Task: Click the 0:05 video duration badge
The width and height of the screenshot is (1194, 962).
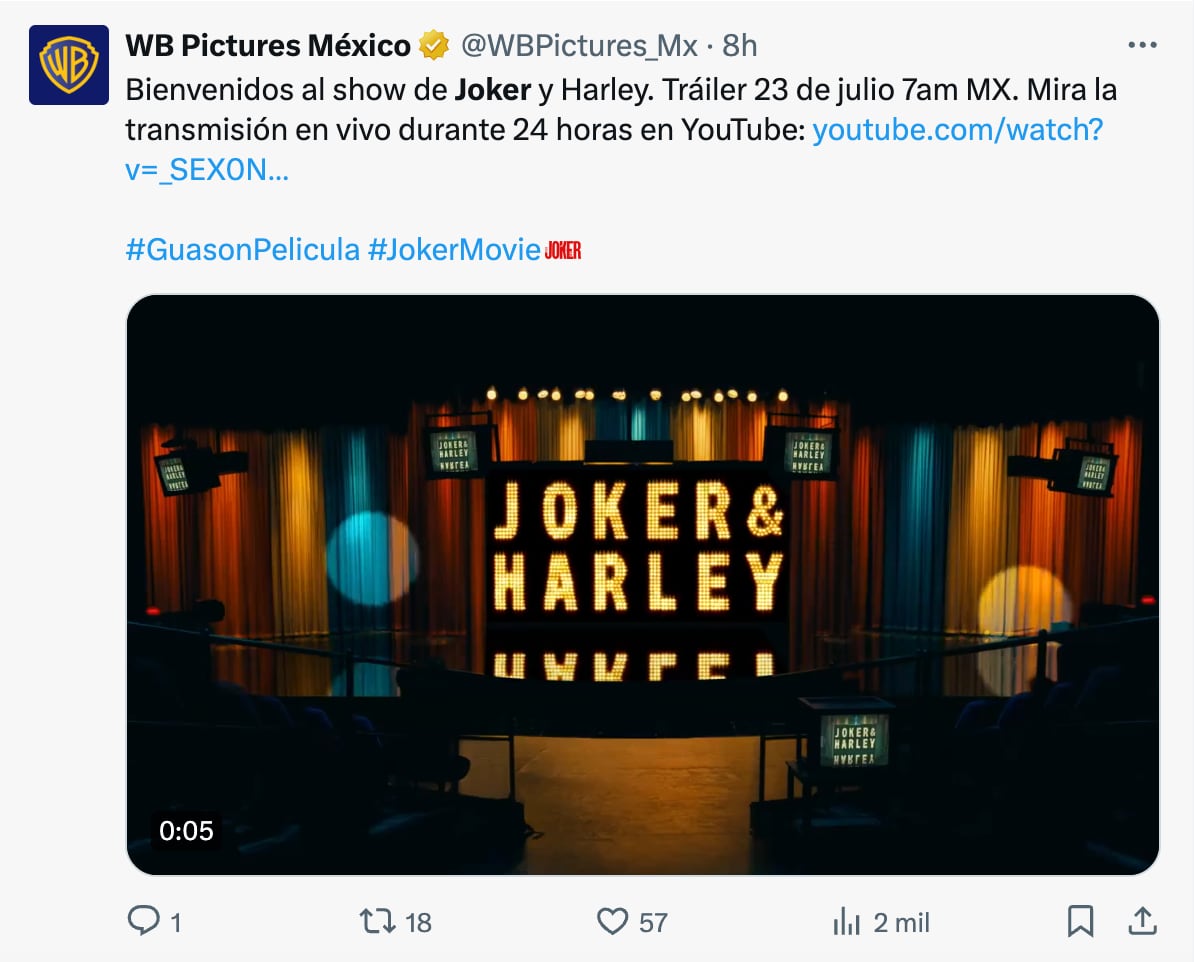Action: [186, 830]
